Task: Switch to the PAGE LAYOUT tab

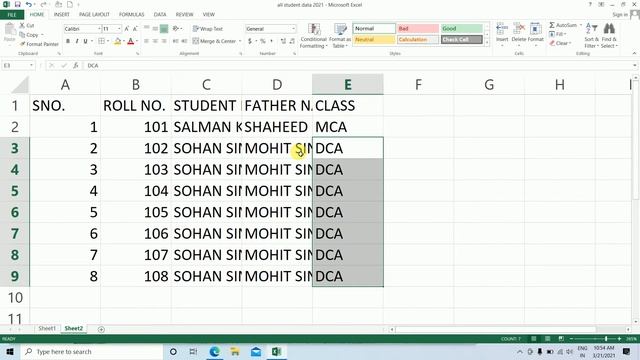Action: pyautogui.click(x=94, y=15)
